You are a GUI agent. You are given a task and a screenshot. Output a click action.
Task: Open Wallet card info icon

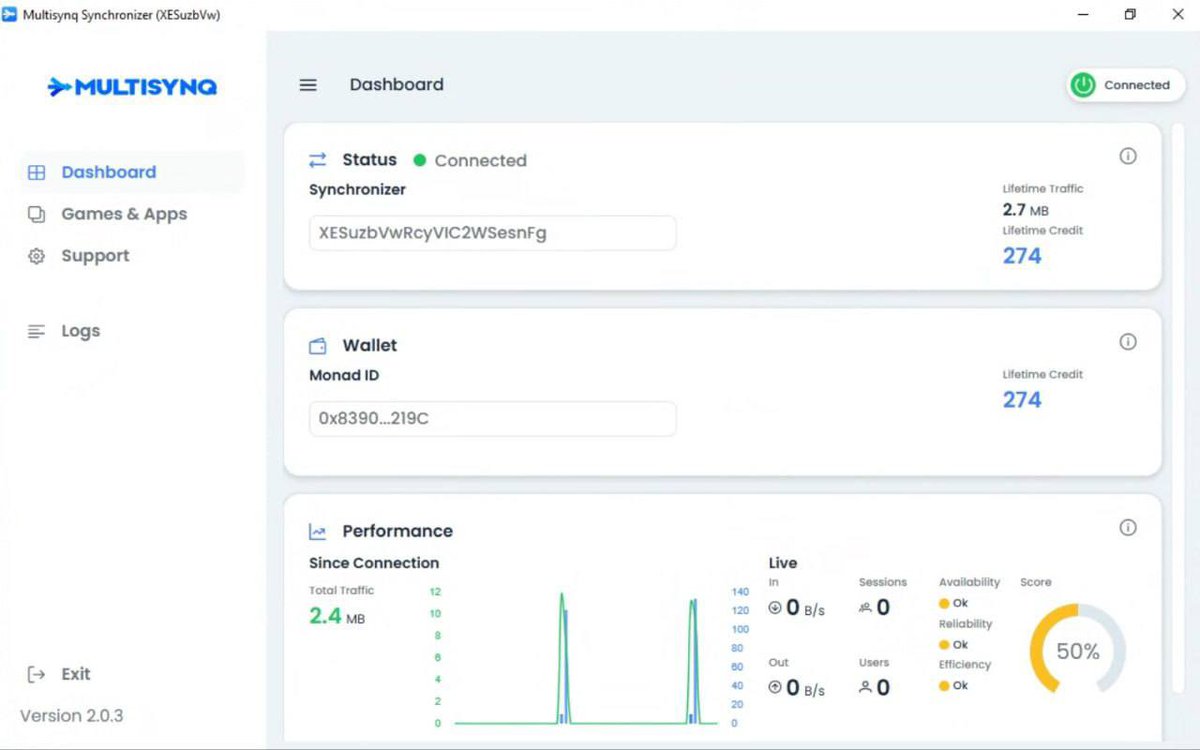1128,342
